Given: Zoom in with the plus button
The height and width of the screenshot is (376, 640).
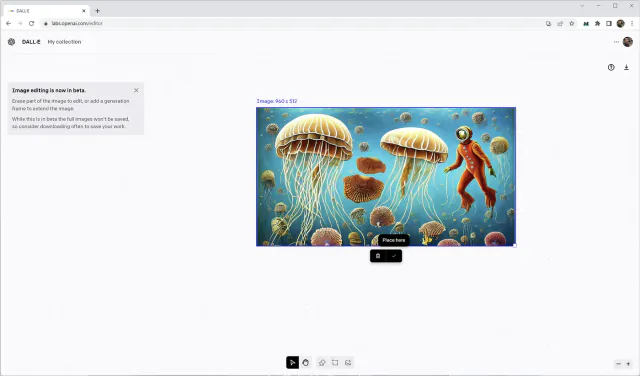Looking at the screenshot, I should pos(628,363).
